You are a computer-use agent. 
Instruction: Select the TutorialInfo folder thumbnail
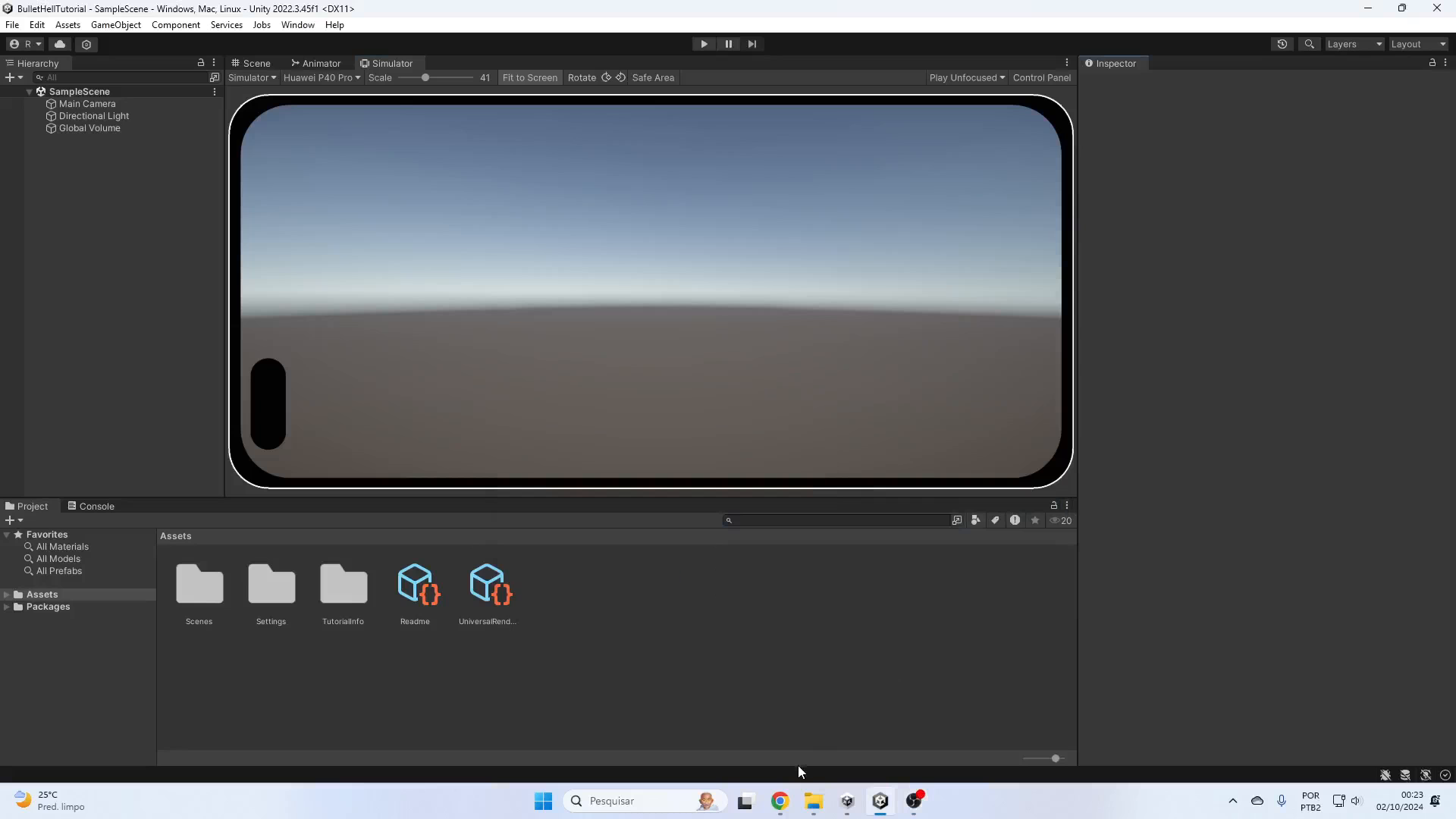click(344, 584)
